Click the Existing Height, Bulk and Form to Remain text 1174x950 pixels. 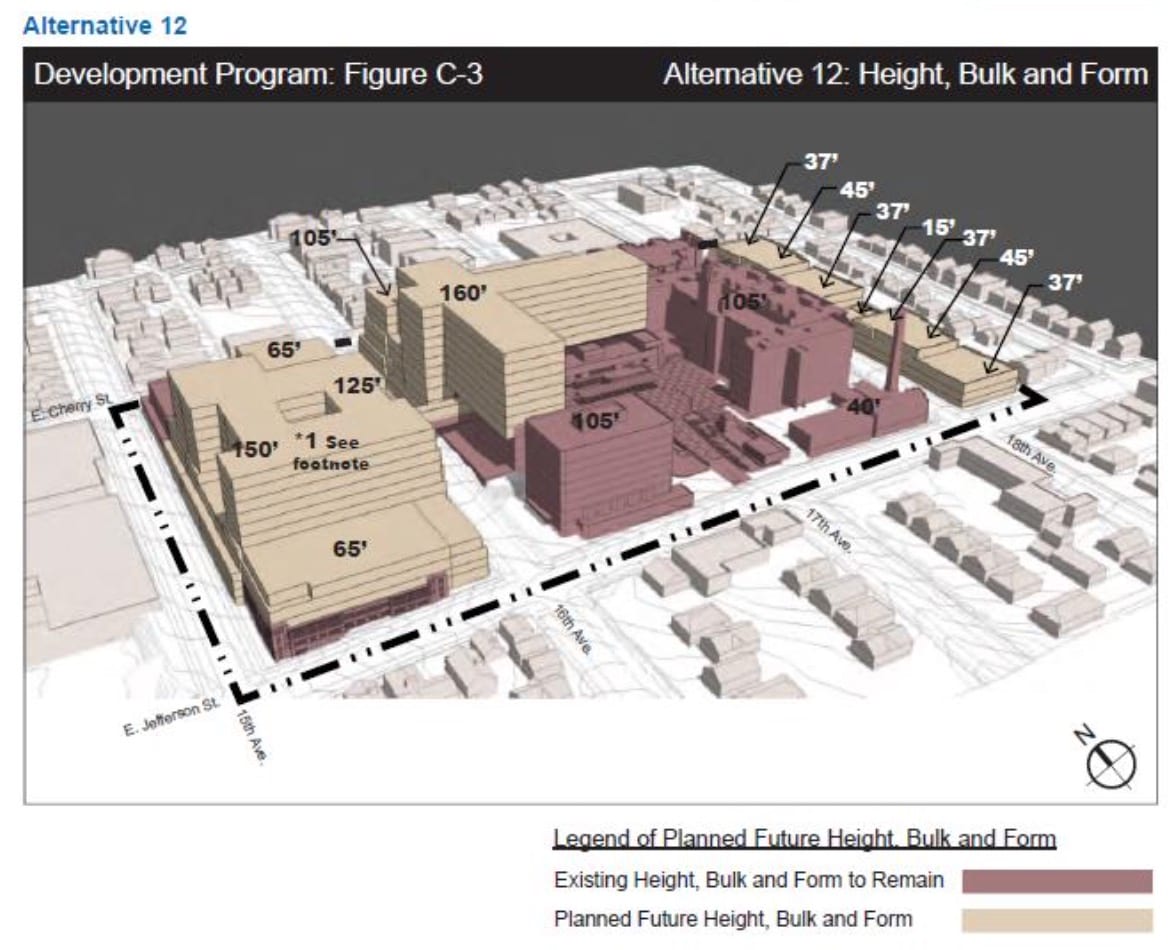pos(748,881)
